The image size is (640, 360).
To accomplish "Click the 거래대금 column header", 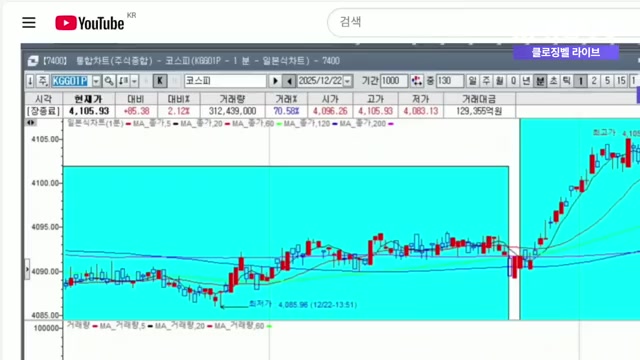I will coord(479,99).
